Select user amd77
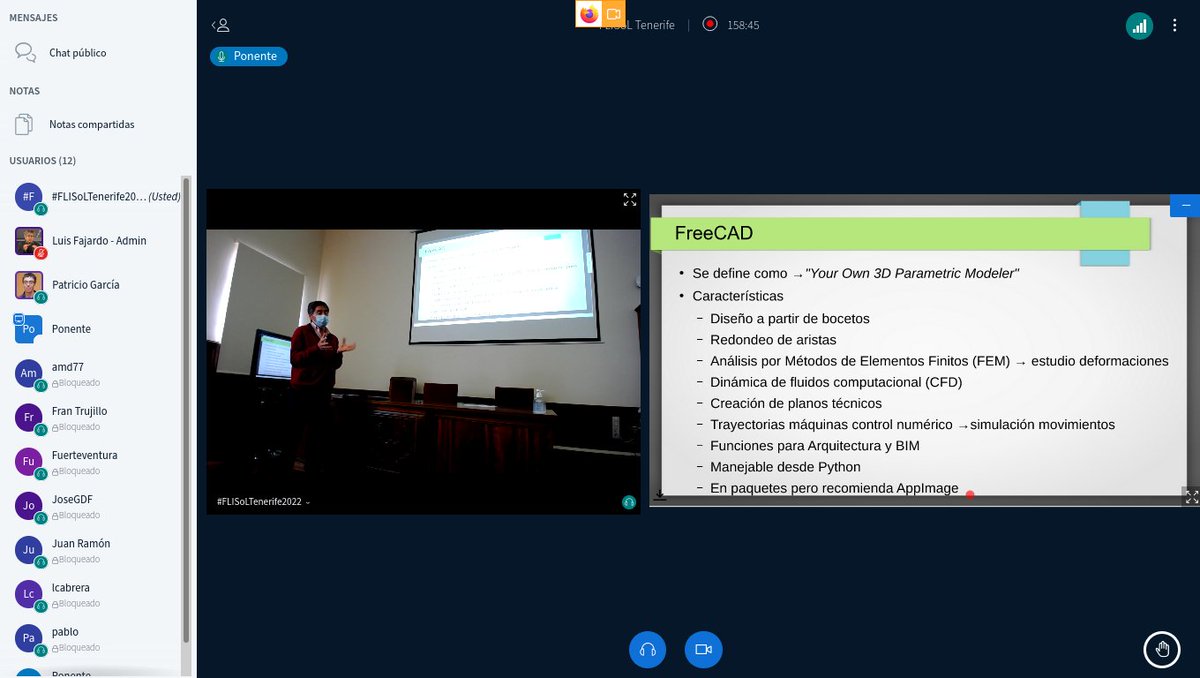The width and height of the screenshot is (1200, 678). click(95, 374)
